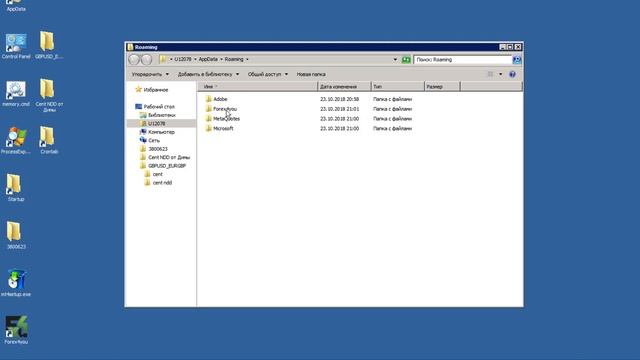Select the AppData desktop icon

click(x=16, y=6)
